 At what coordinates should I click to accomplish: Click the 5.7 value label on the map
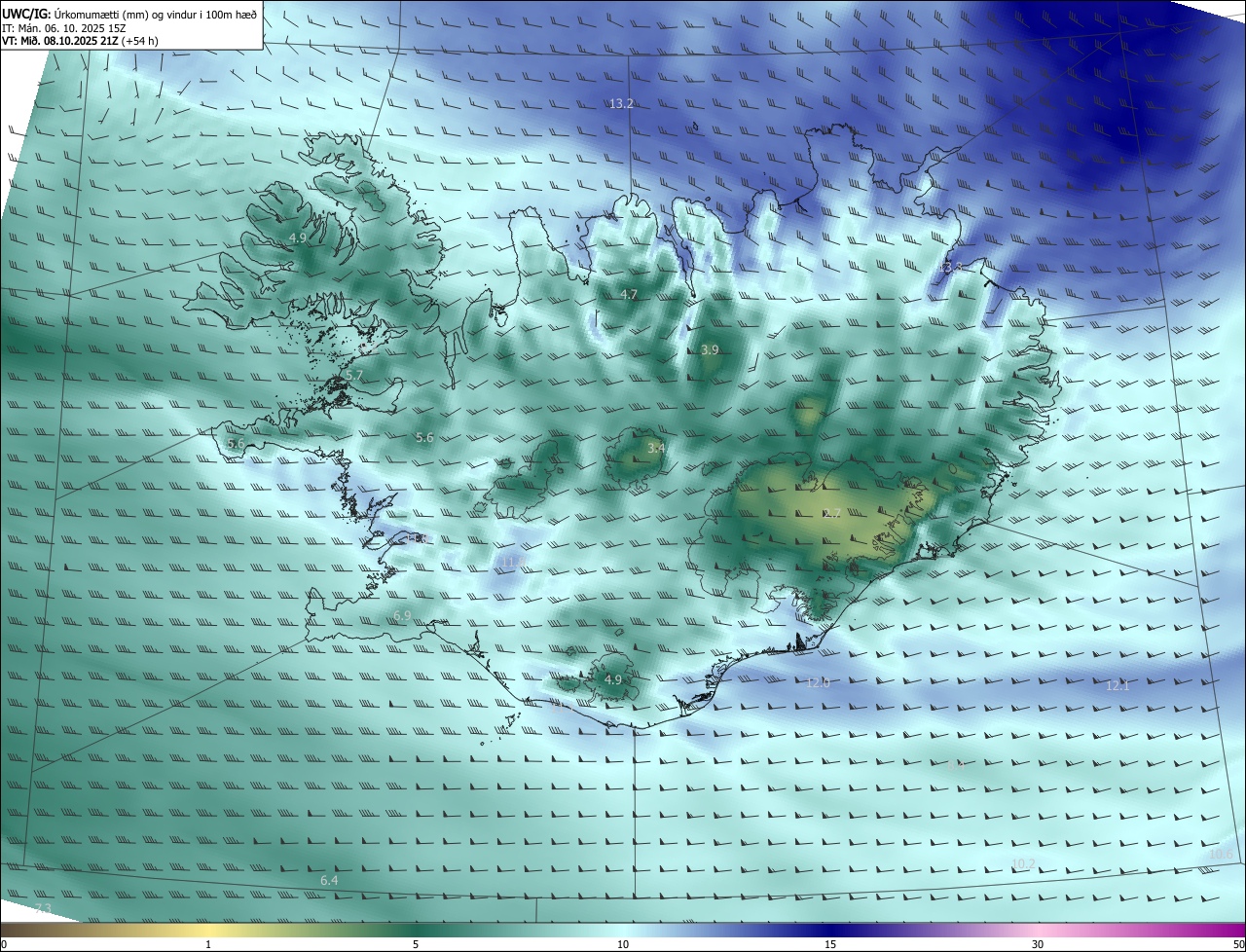(354, 375)
